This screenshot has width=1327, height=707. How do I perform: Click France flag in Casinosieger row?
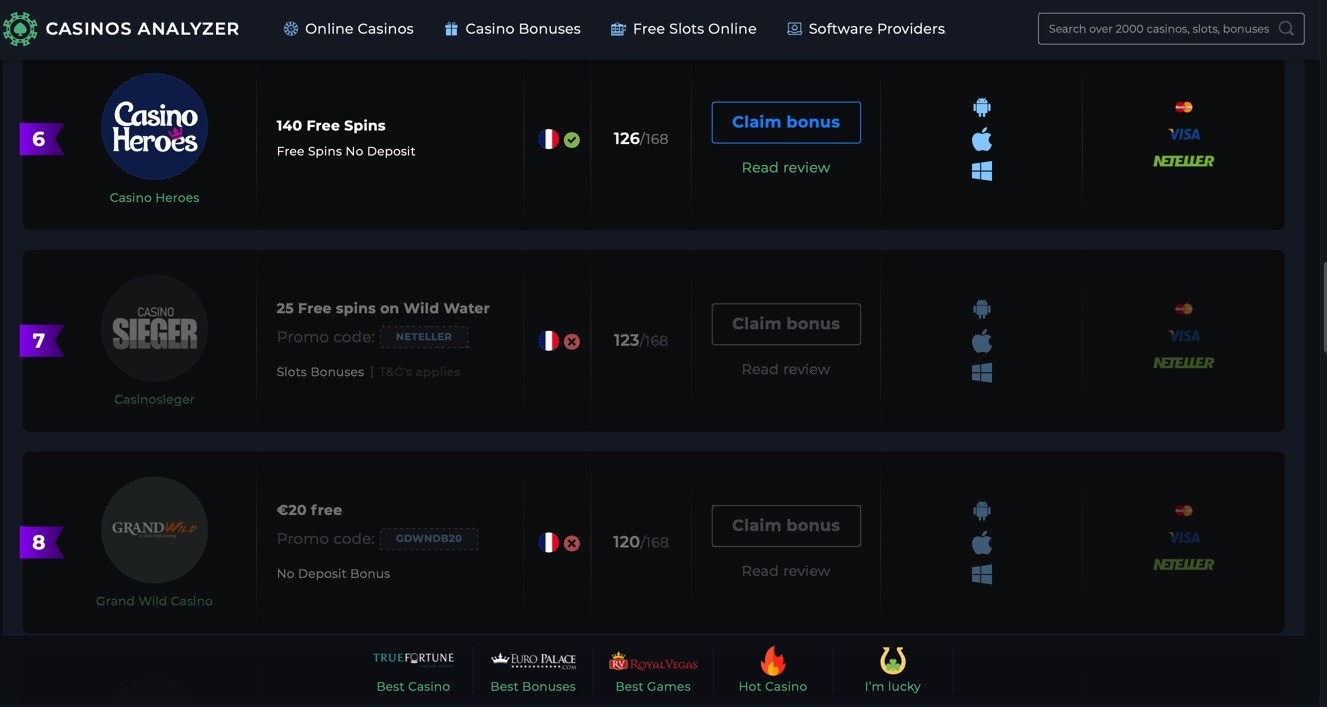coord(548,341)
